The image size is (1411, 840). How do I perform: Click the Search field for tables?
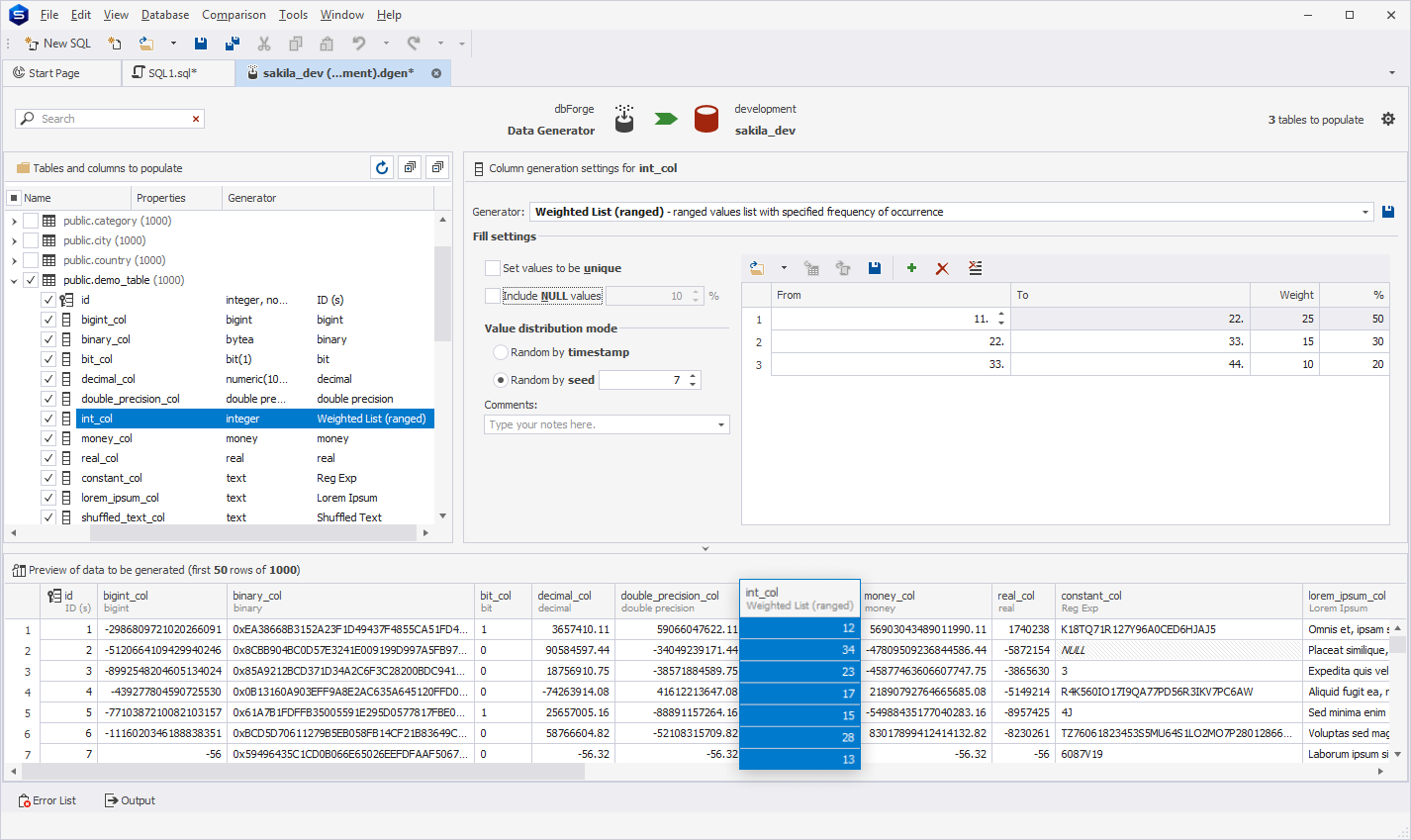pyautogui.click(x=109, y=119)
